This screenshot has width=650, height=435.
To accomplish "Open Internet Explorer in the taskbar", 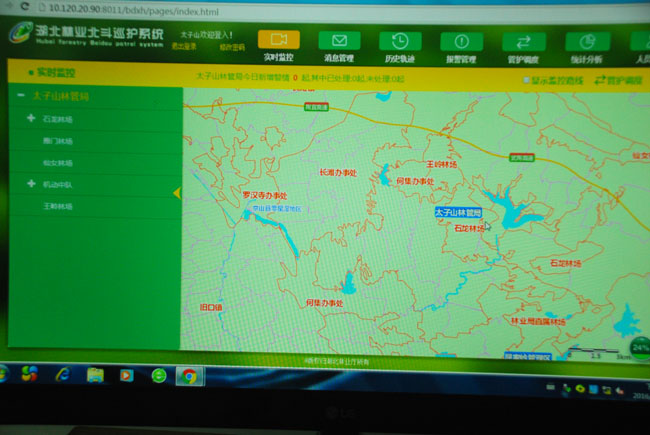I will pos(62,374).
